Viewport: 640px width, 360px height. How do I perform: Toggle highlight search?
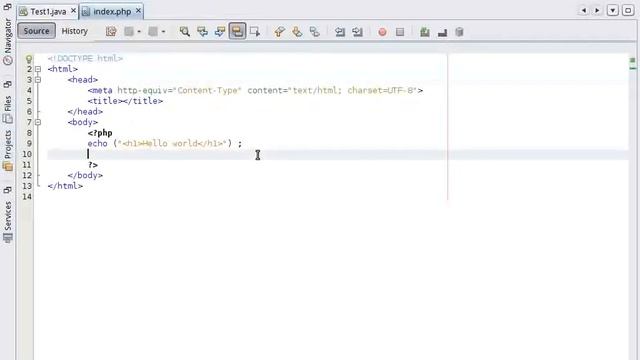237,31
